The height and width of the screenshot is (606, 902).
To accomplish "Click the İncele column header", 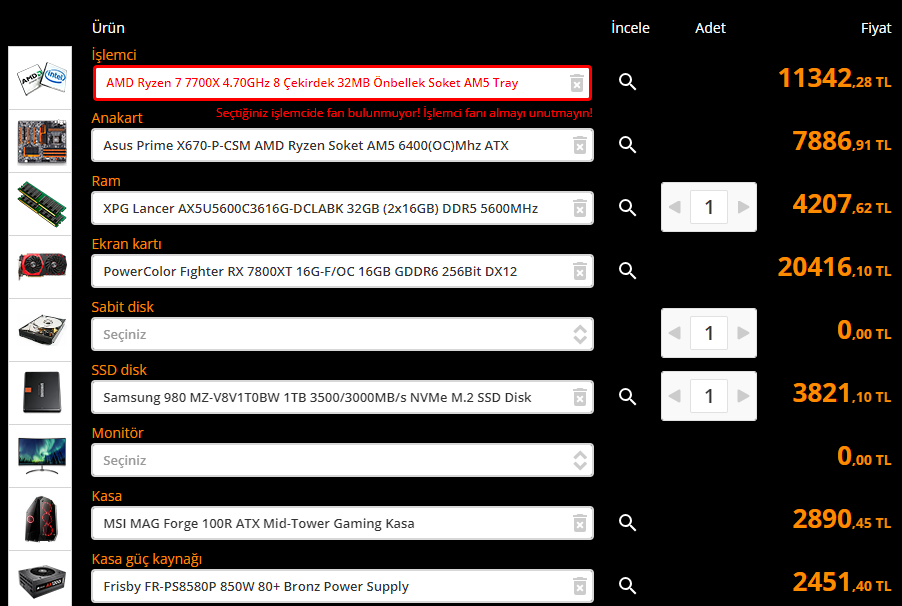I will pos(630,28).
